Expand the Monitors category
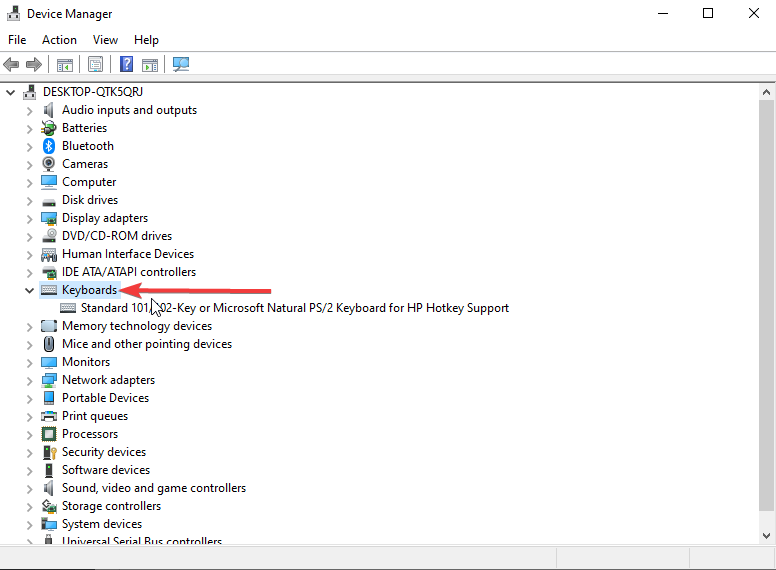Screen dimensions: 776x570 (29, 363)
